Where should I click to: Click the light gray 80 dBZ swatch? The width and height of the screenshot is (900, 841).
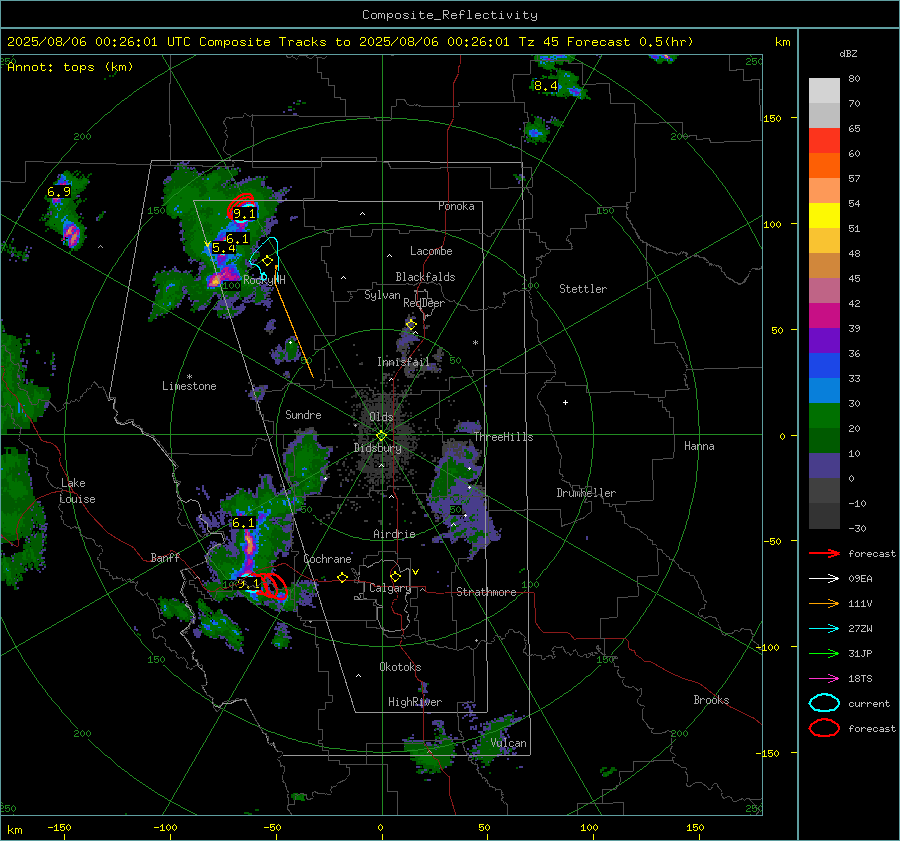coord(824,90)
